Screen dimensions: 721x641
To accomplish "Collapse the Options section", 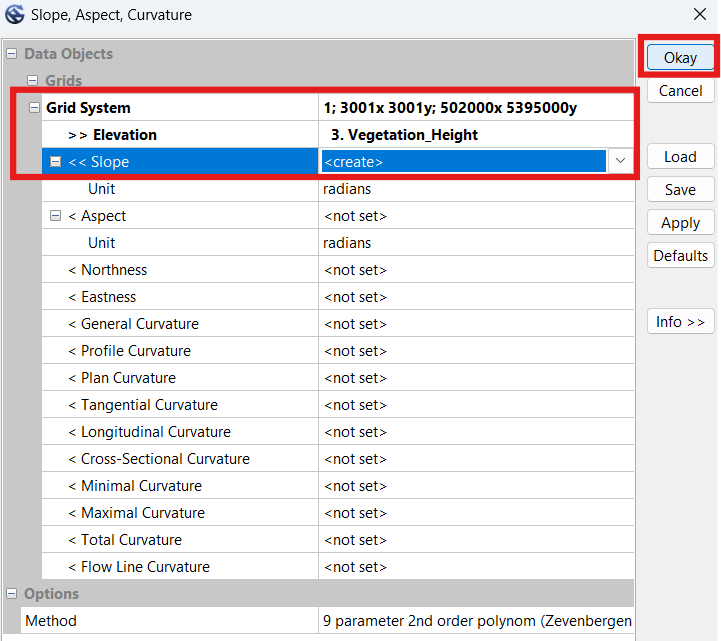I will click(x=11, y=594).
